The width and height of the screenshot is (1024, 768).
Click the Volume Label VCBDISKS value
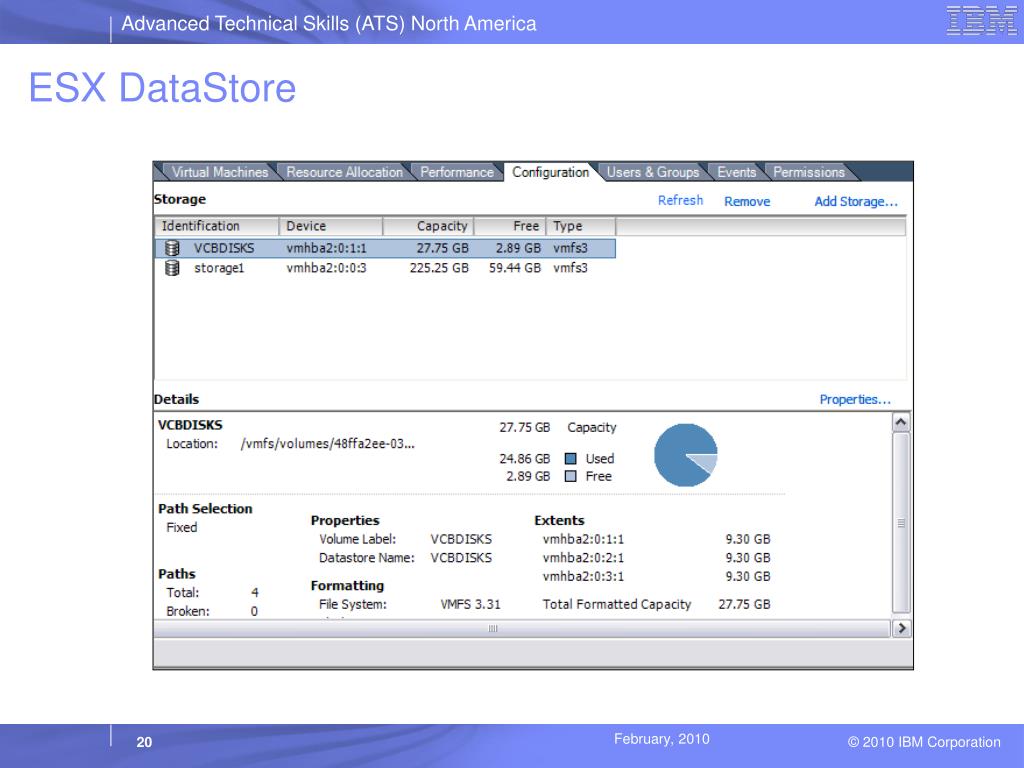[461, 539]
